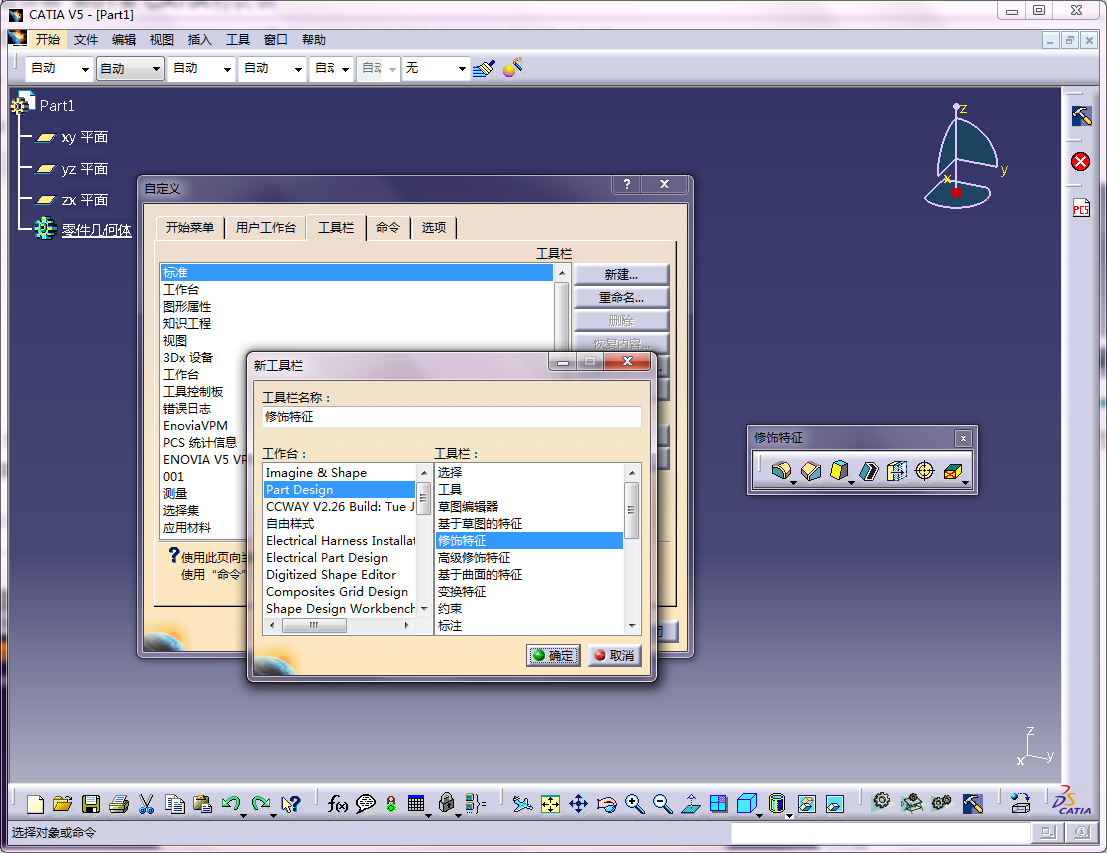Switch to the 开始菜单 tab

[190, 227]
